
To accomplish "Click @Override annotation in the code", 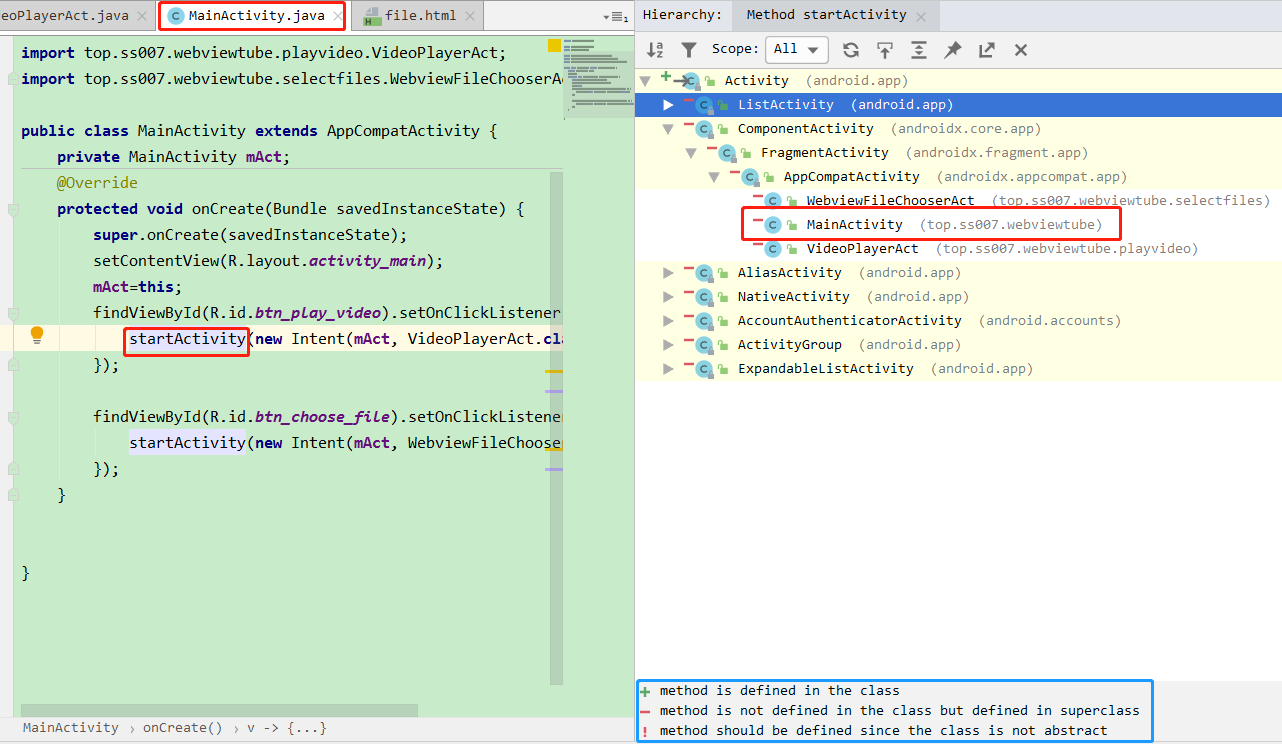I will (x=97, y=183).
